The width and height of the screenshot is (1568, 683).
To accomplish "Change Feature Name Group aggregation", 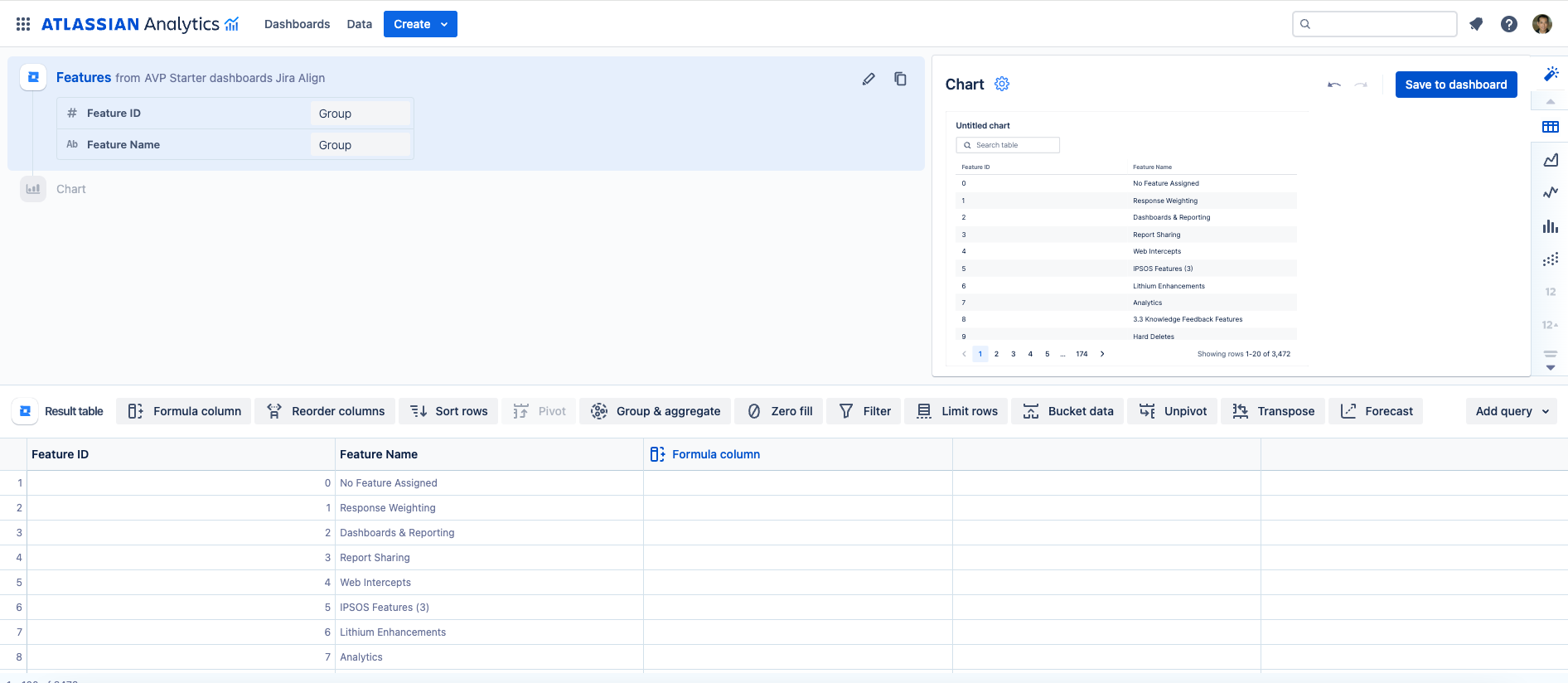I will [361, 145].
